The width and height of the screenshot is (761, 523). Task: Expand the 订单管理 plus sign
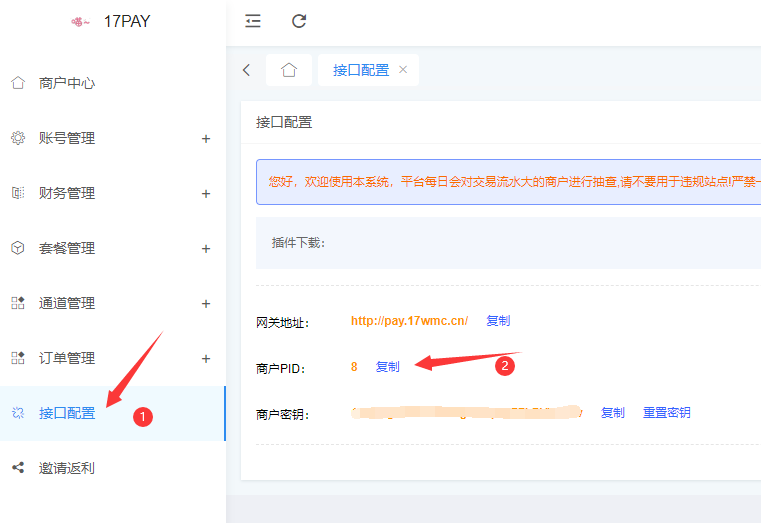tap(206, 359)
